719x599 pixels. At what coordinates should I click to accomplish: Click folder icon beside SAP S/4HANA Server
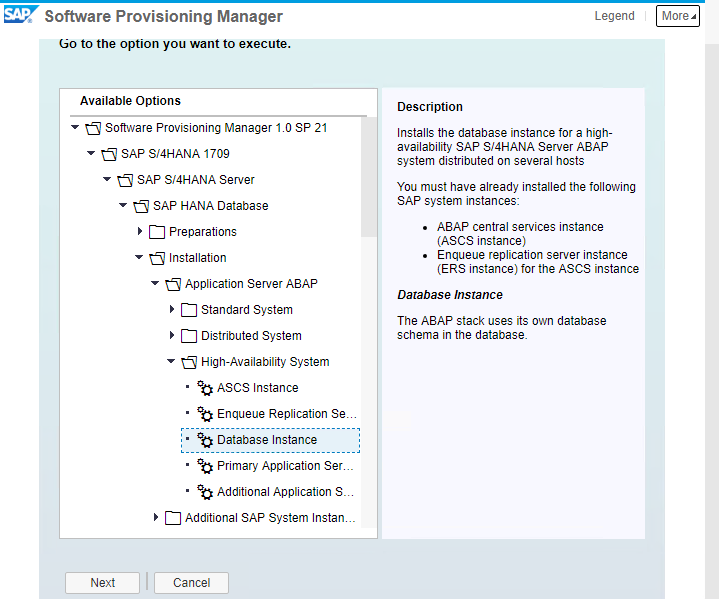(125, 180)
